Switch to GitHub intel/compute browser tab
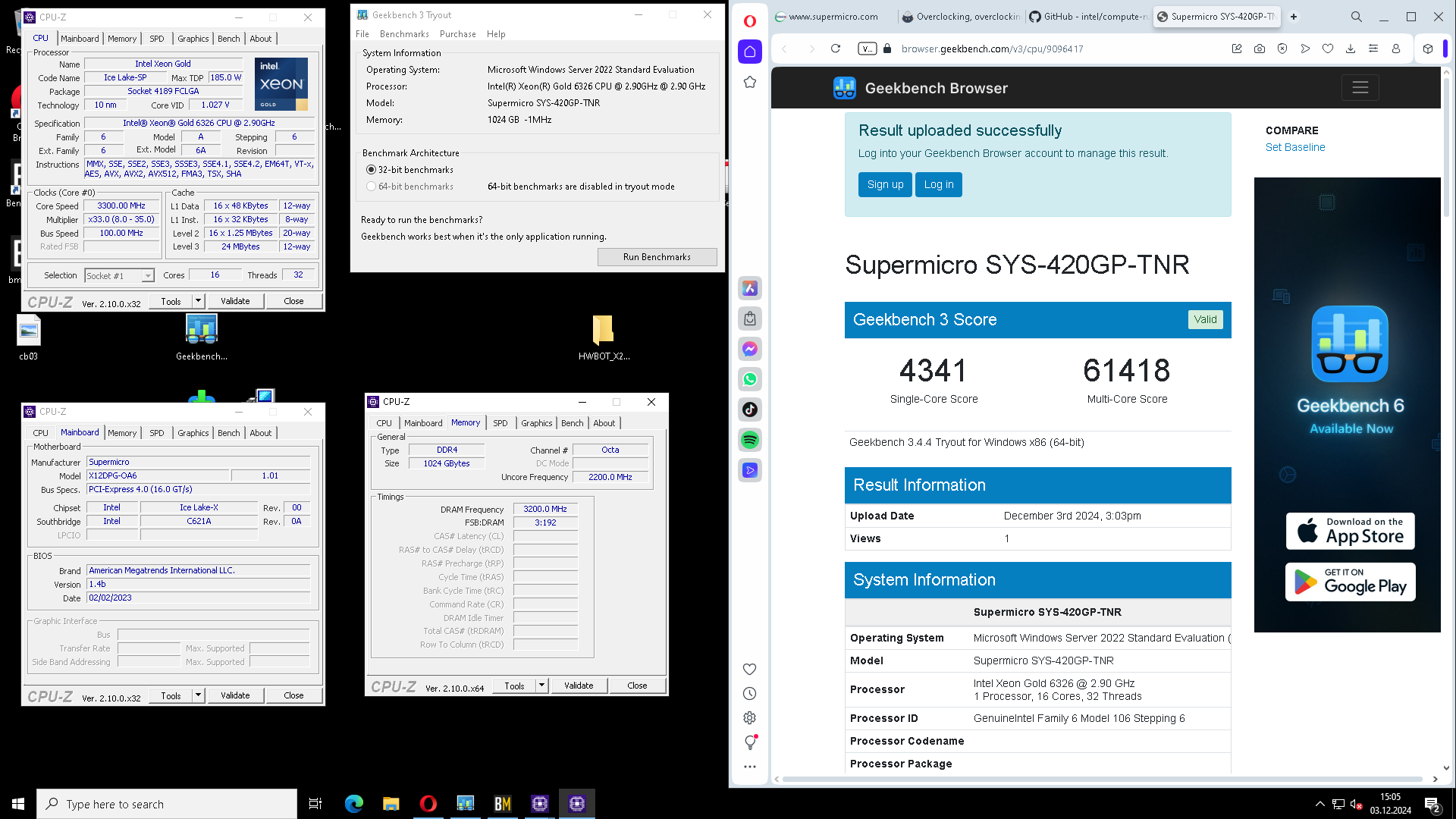Image resolution: width=1456 pixels, height=819 pixels. (x=1088, y=17)
